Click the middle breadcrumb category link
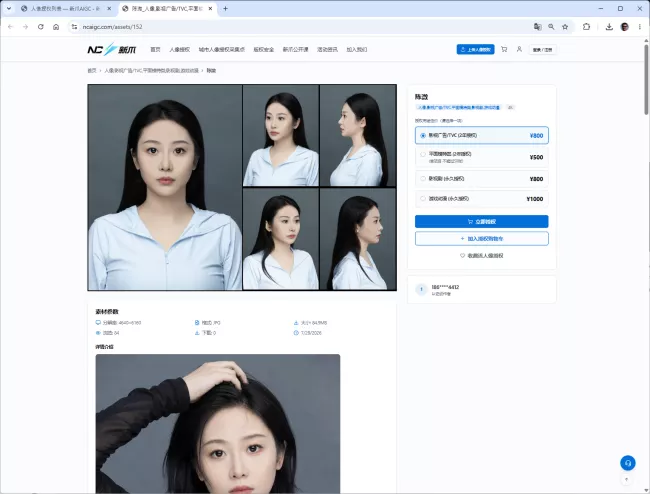The height and width of the screenshot is (494, 650). click(x=151, y=70)
